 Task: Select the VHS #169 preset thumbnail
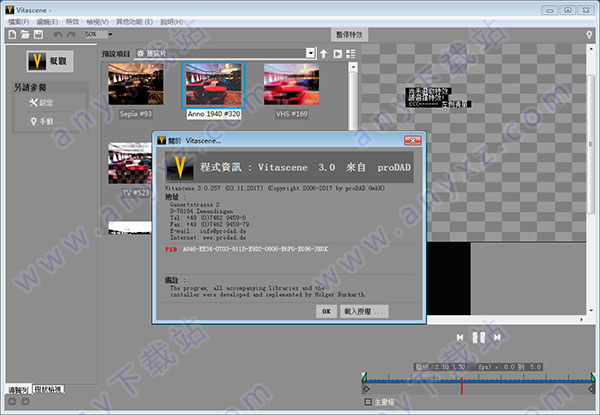click(x=292, y=84)
